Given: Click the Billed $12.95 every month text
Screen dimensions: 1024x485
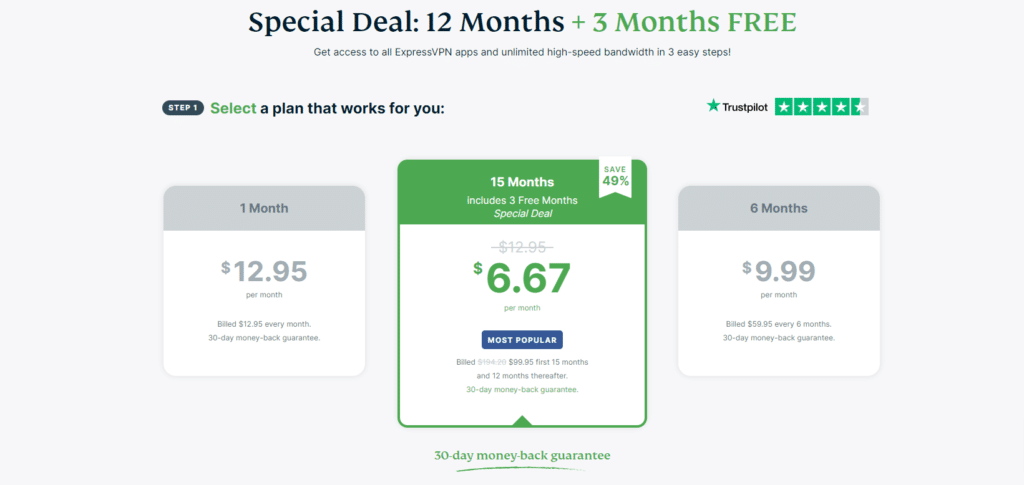Looking at the screenshot, I should [264, 324].
